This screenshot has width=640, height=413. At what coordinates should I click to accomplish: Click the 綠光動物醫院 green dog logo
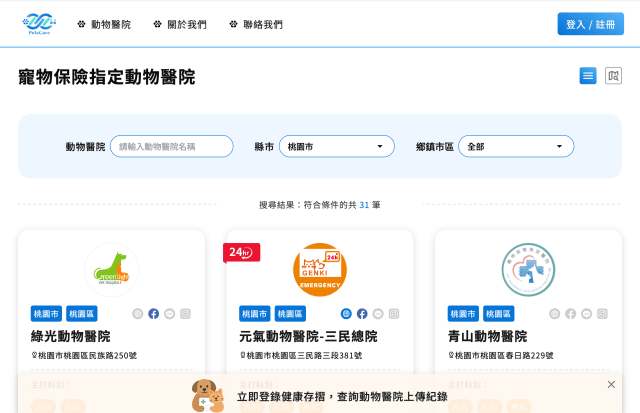coord(111,269)
